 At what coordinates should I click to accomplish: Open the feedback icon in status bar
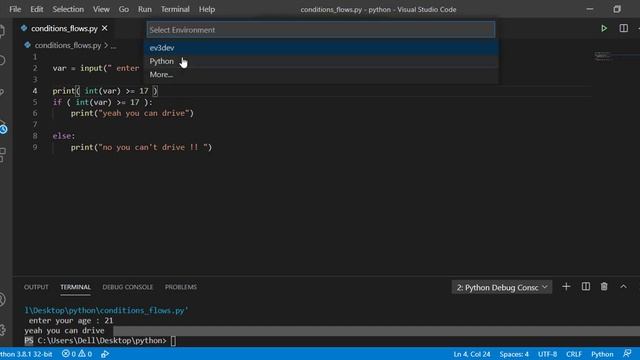pyautogui.click(x=627, y=353)
